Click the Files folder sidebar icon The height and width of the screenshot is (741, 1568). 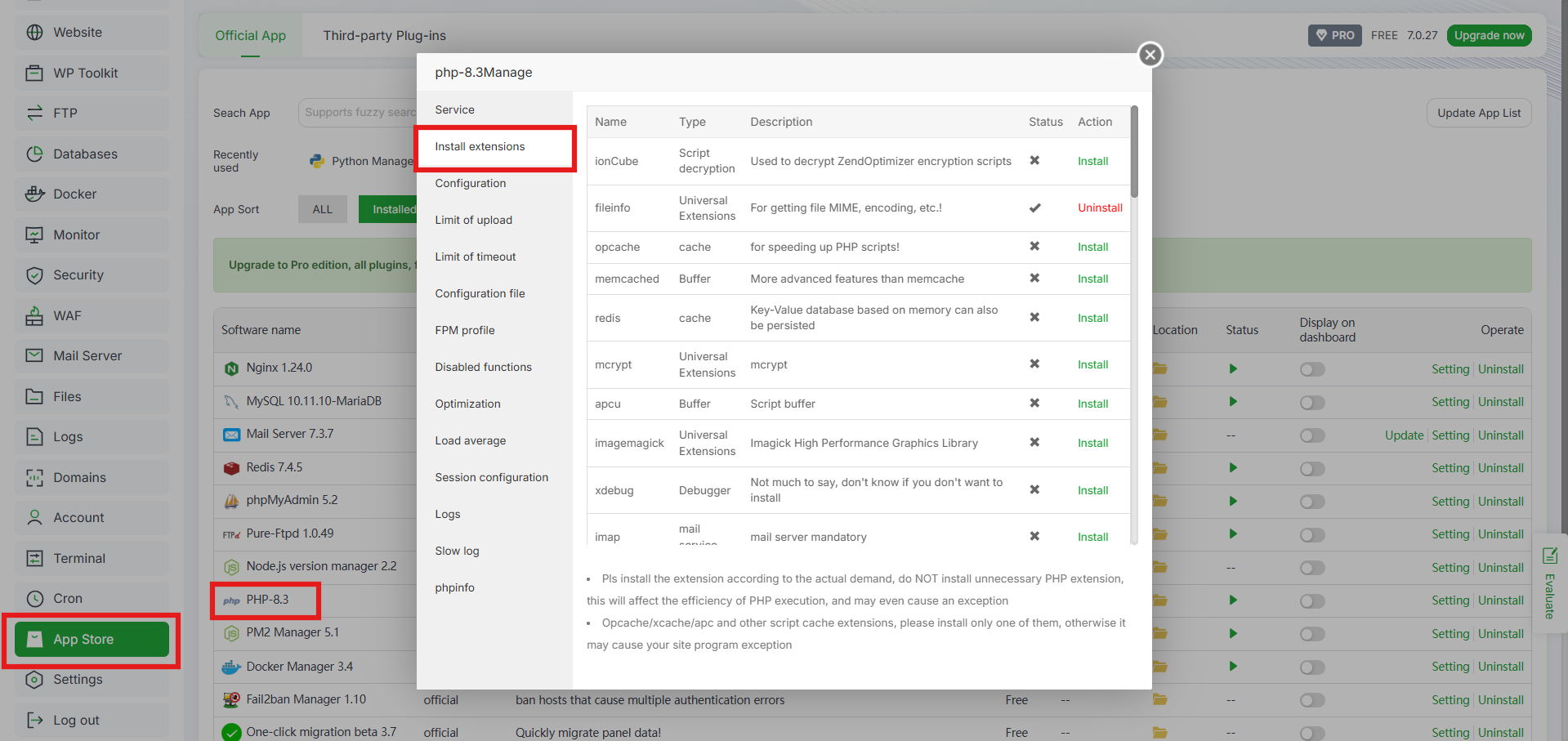pos(34,396)
